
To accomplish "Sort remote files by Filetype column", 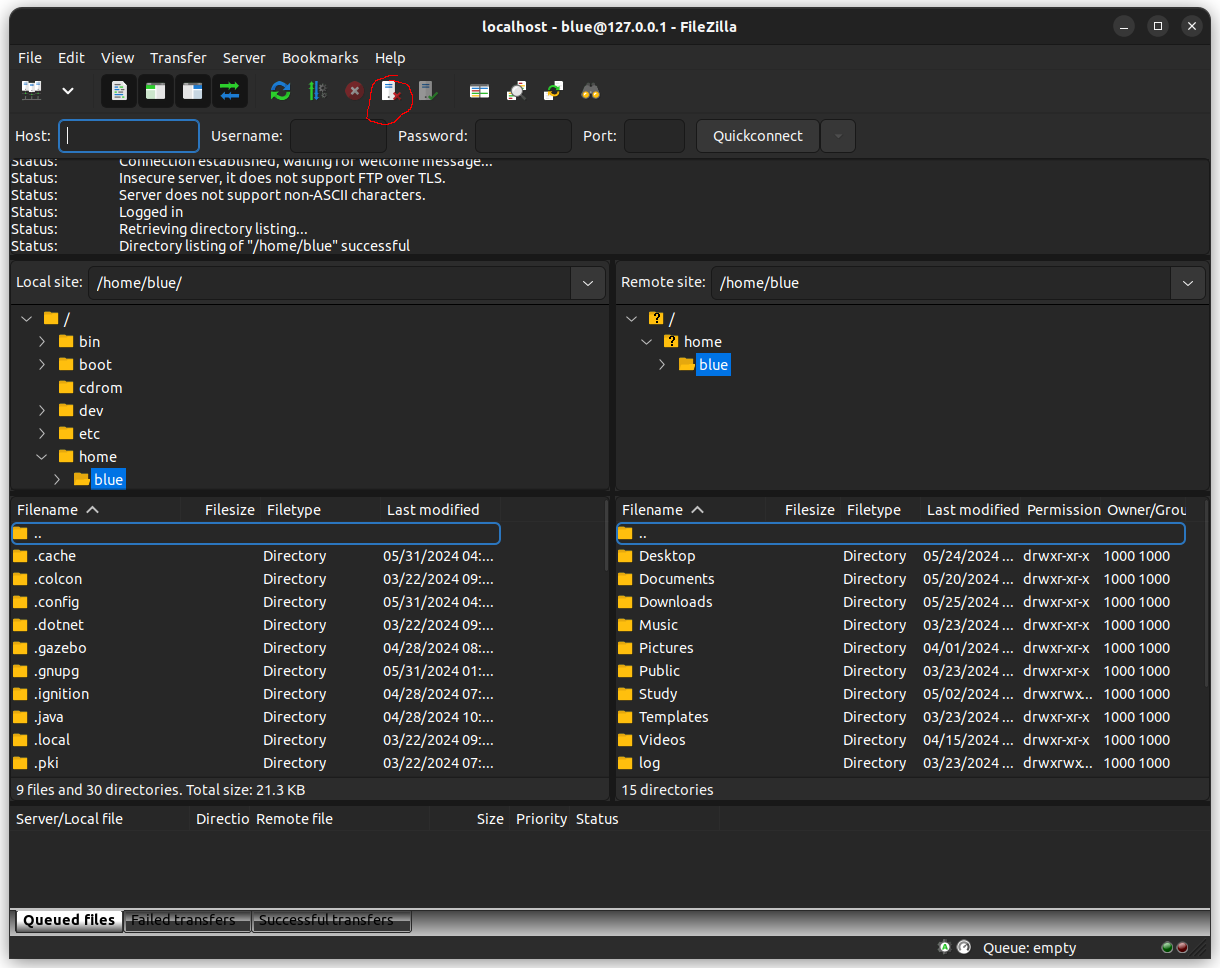I will coord(881,510).
